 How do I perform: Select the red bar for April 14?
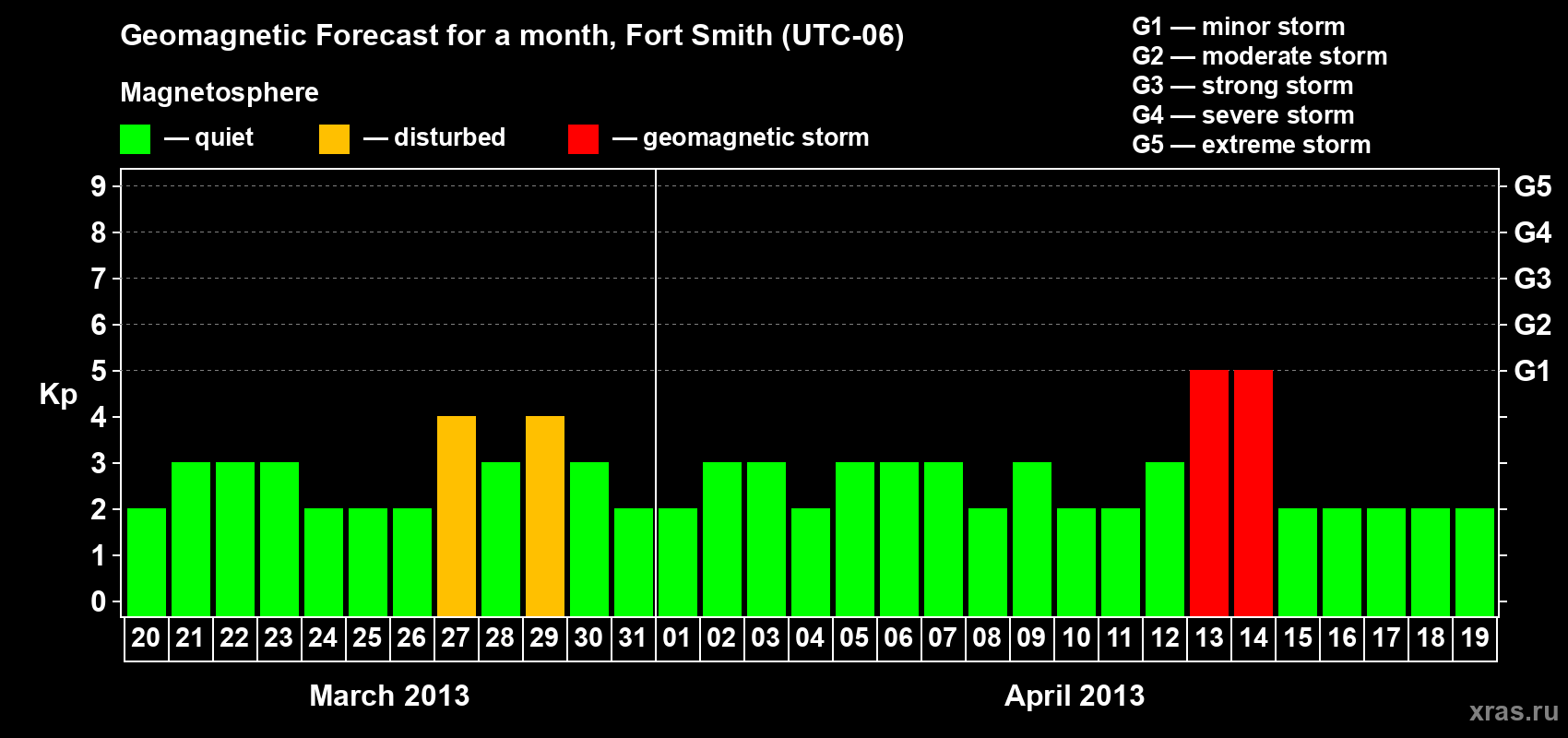pyautogui.click(x=1253, y=493)
